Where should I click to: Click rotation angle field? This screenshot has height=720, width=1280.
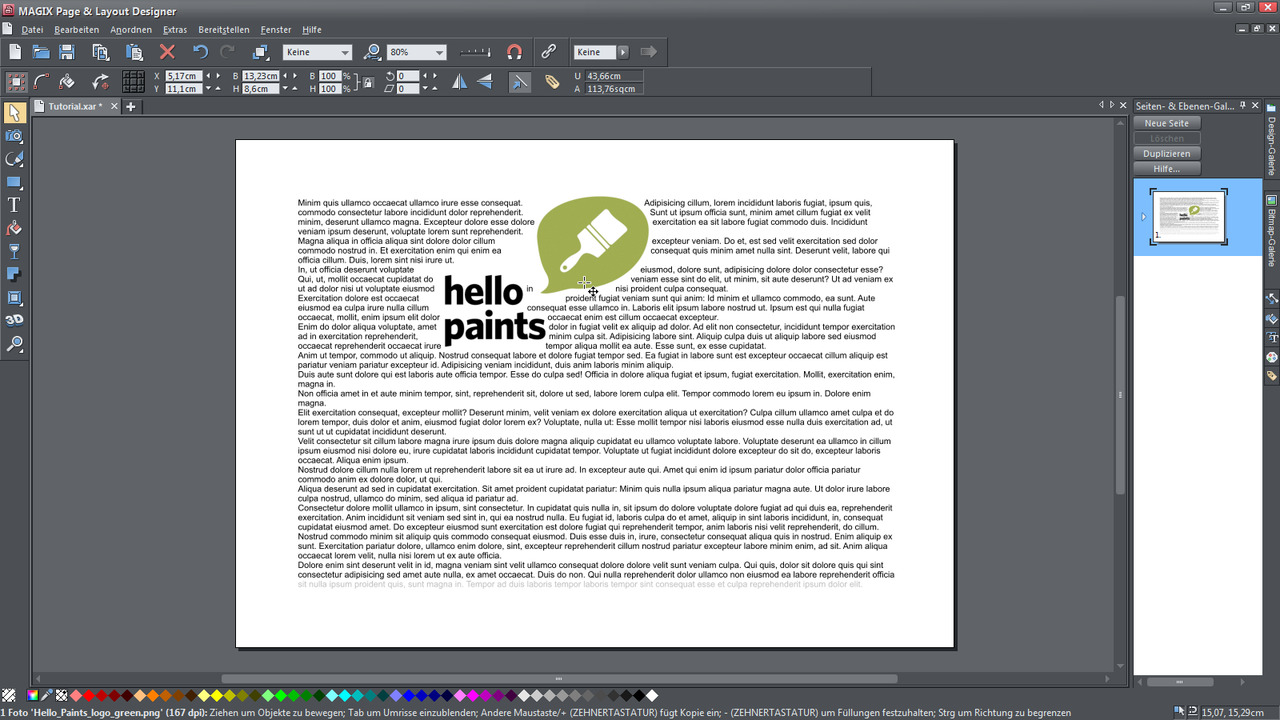(407, 76)
